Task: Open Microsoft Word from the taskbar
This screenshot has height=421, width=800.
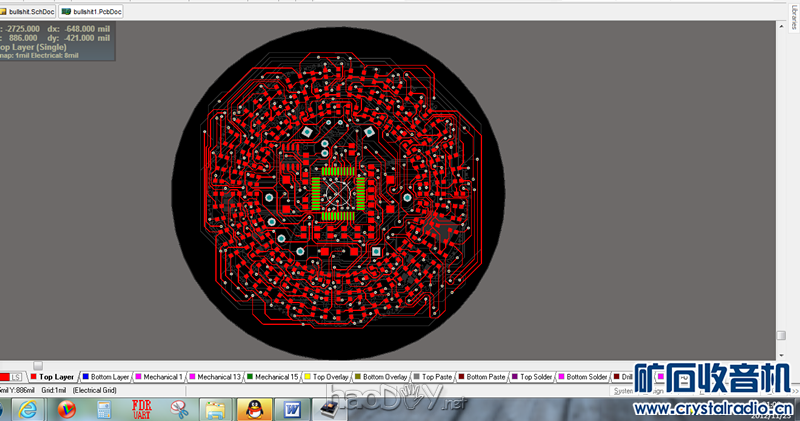Action: point(292,408)
